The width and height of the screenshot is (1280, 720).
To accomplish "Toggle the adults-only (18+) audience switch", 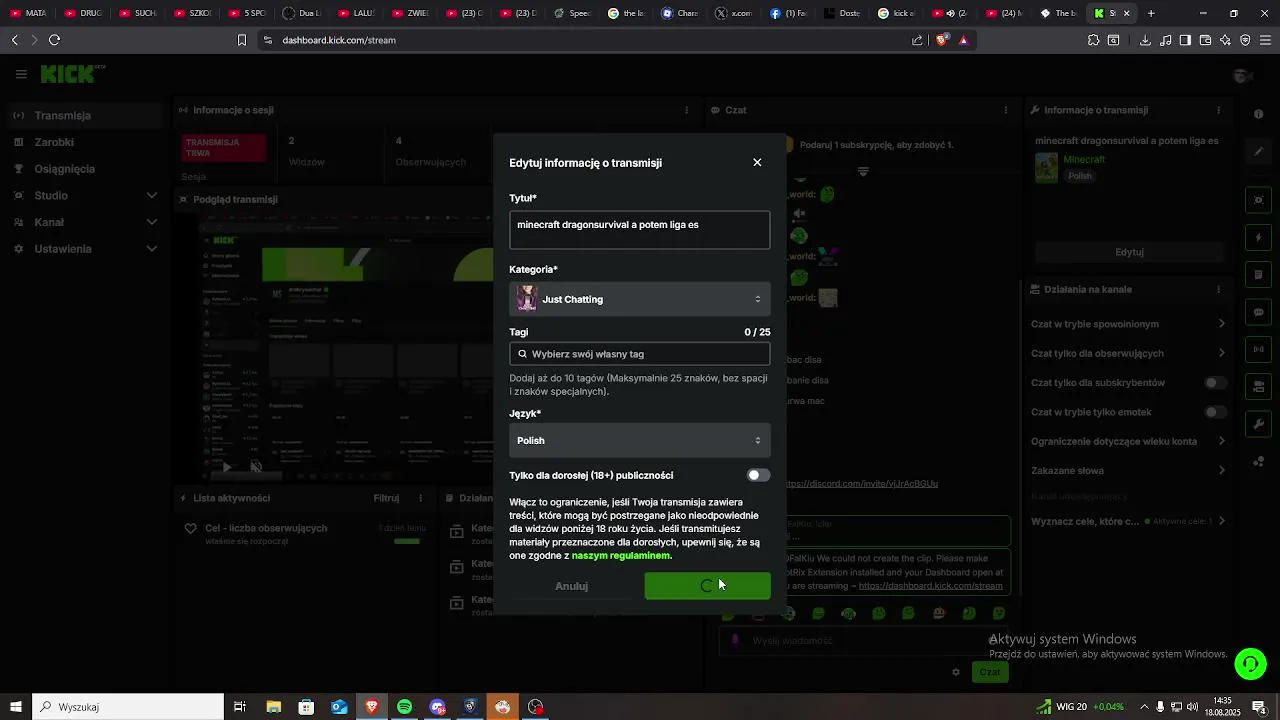I will click(759, 475).
